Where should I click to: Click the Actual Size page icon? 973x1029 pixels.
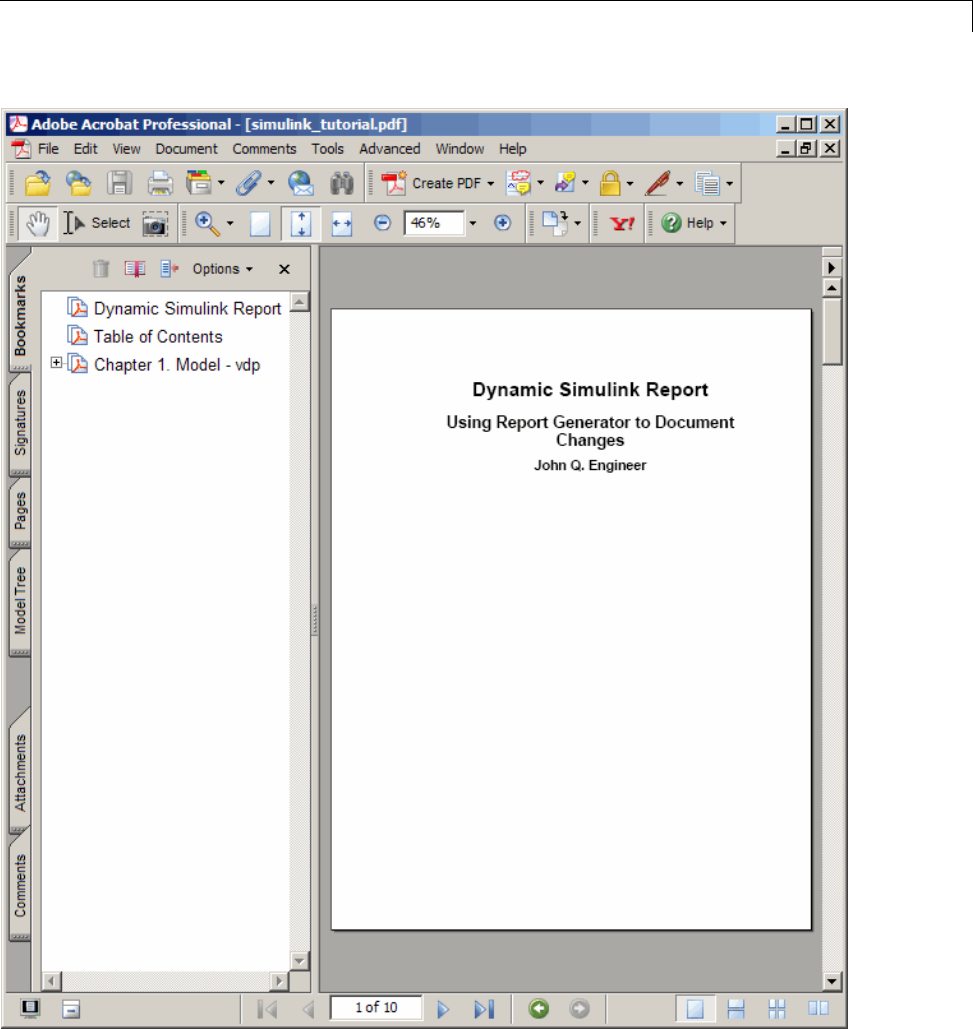[260, 223]
